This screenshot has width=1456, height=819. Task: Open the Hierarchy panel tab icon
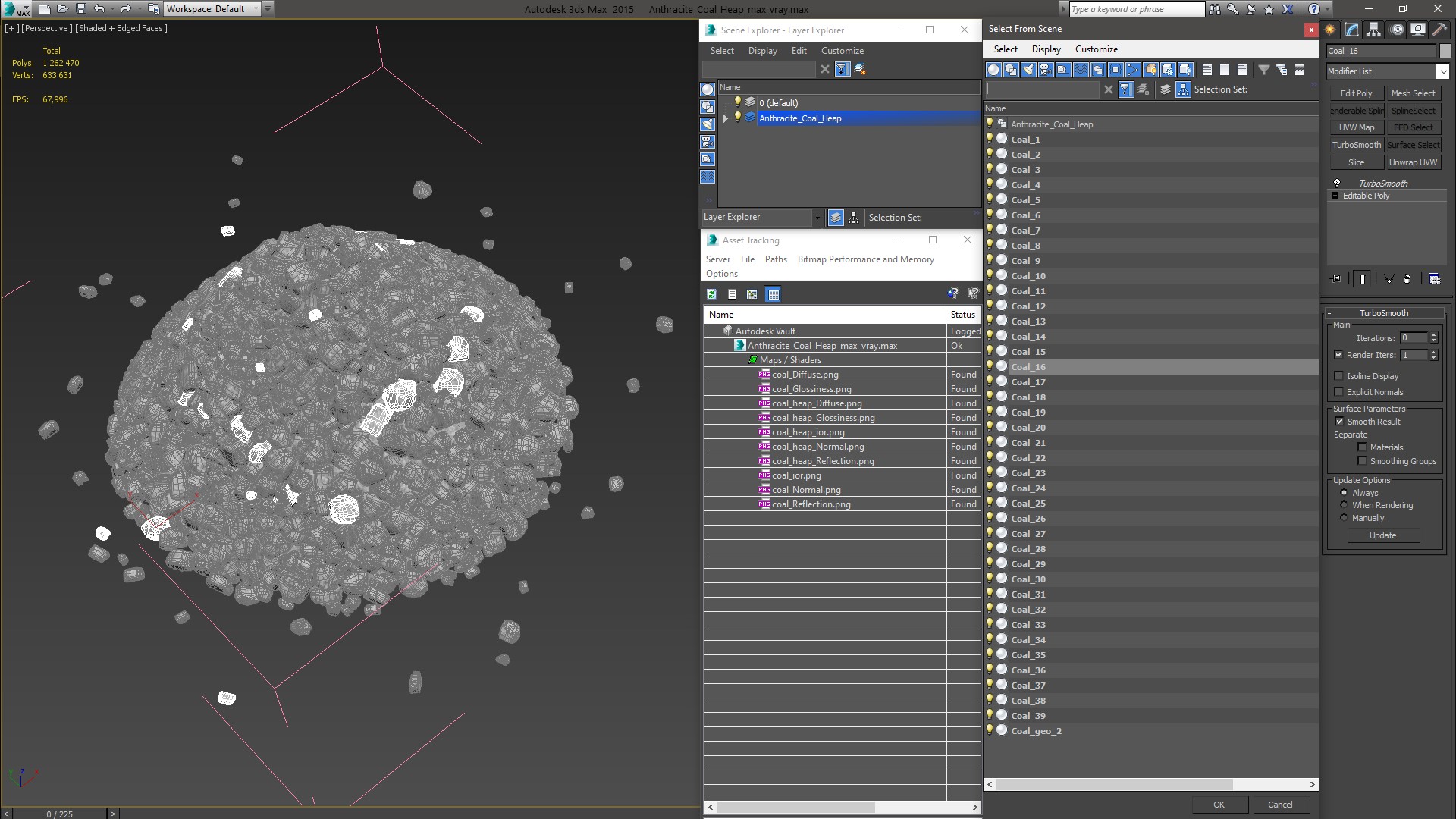point(1374,30)
